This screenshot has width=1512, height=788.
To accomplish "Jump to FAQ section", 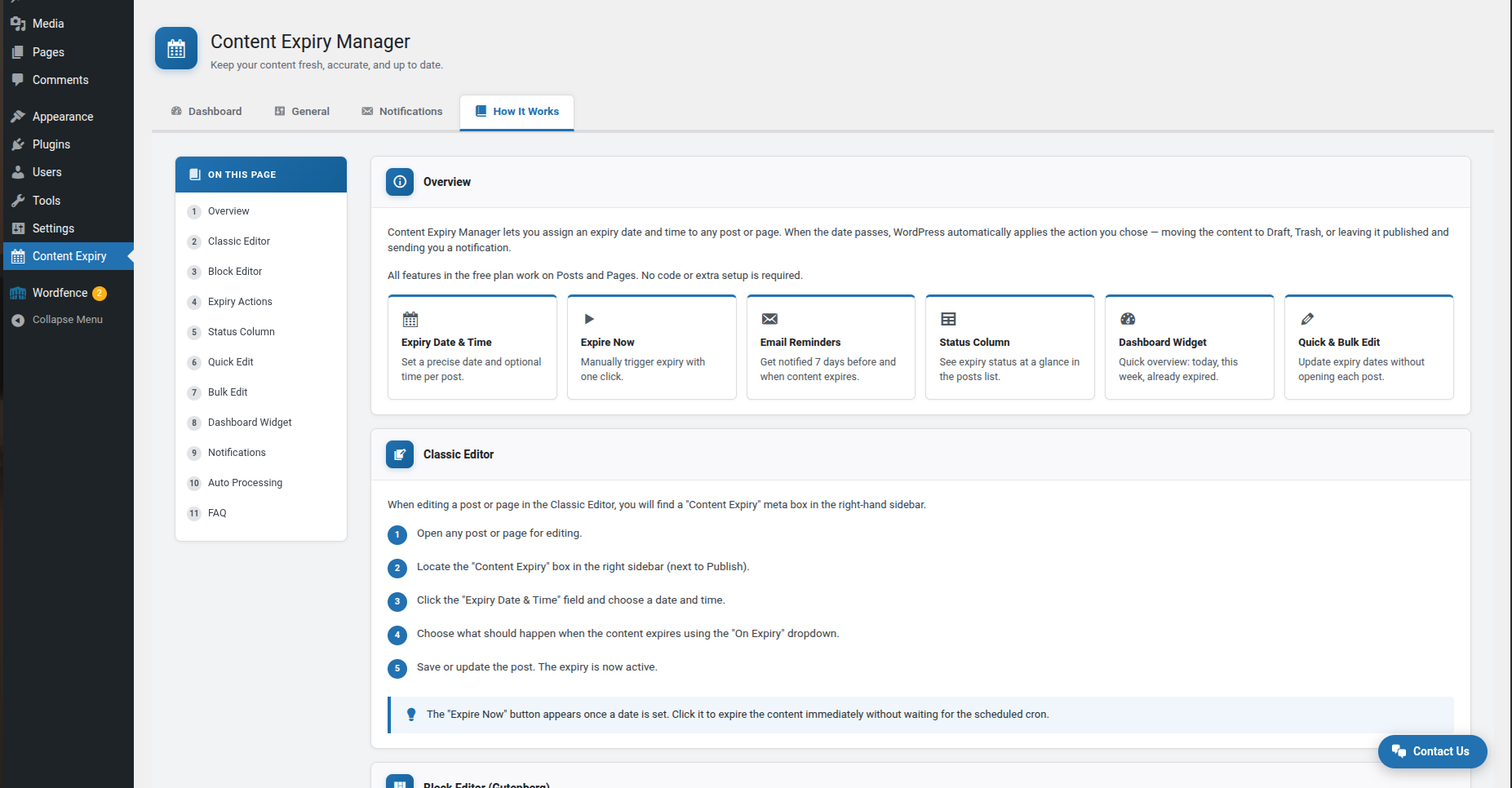I will 261,513.
